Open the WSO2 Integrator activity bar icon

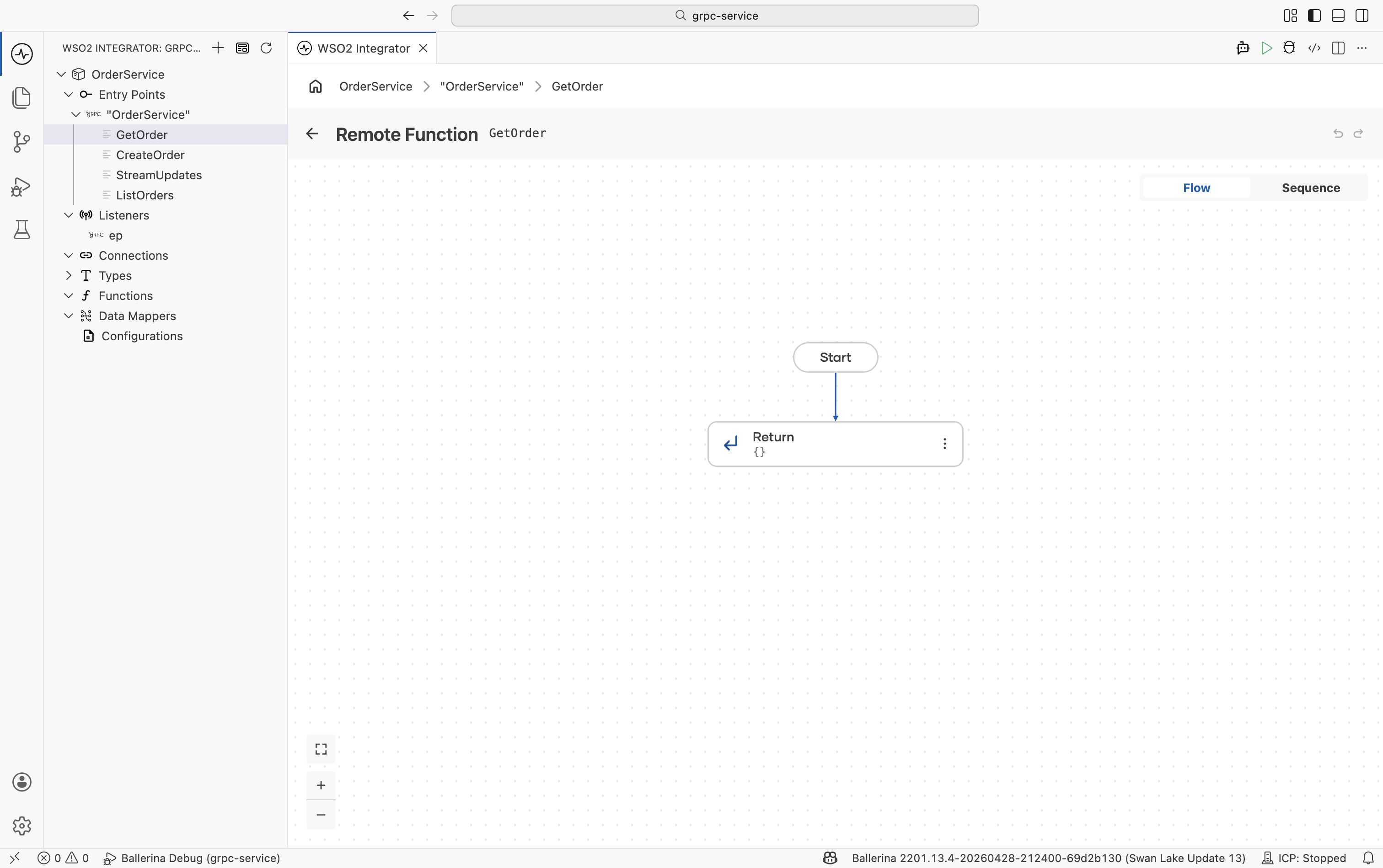[x=22, y=54]
